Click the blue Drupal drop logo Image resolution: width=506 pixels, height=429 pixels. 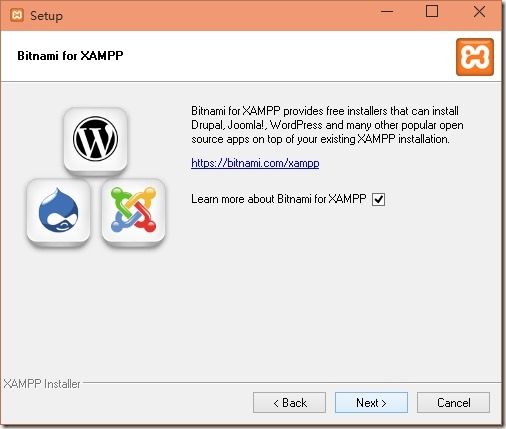(x=58, y=211)
